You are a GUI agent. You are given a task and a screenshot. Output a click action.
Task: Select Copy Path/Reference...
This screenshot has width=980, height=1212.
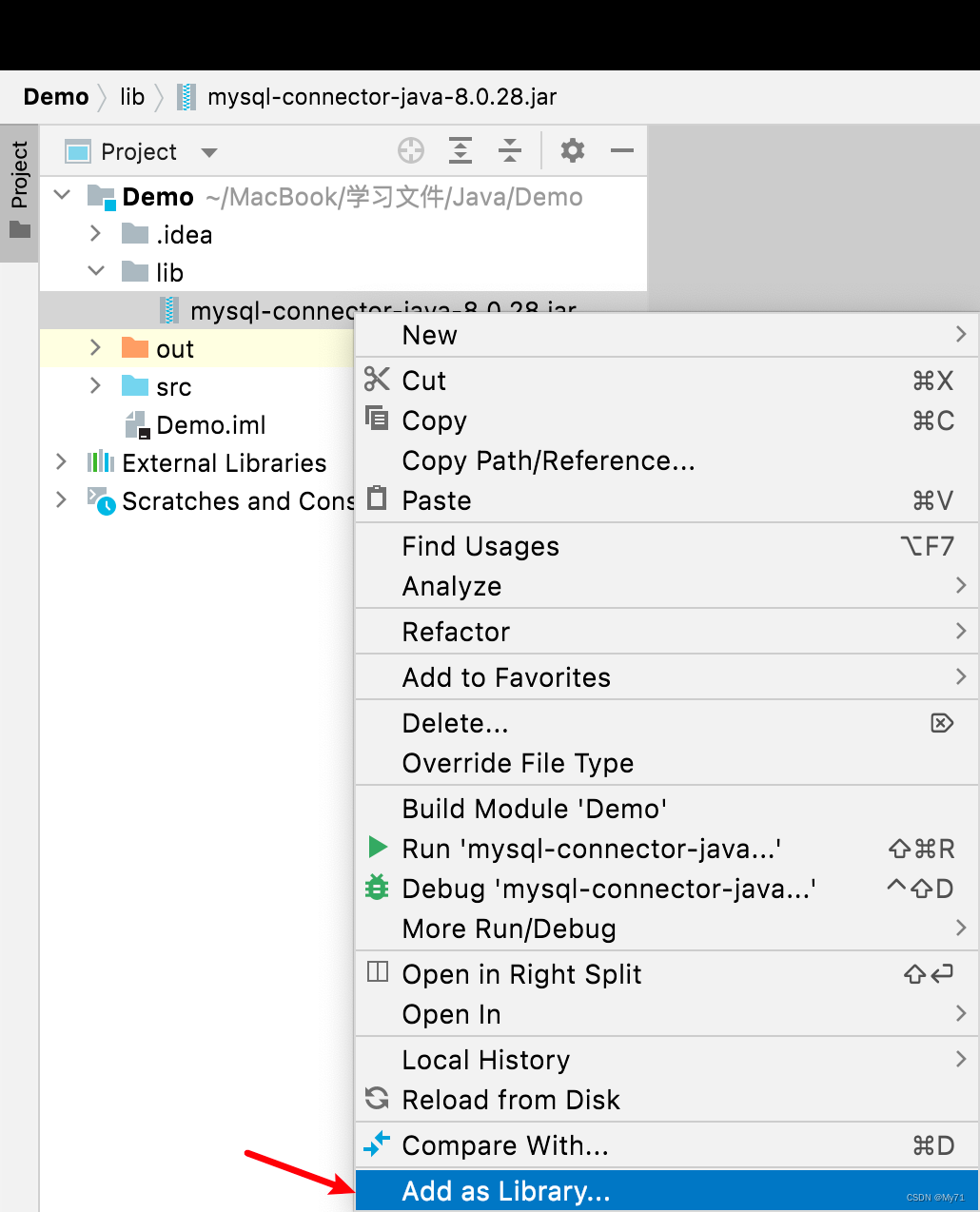click(x=667, y=460)
